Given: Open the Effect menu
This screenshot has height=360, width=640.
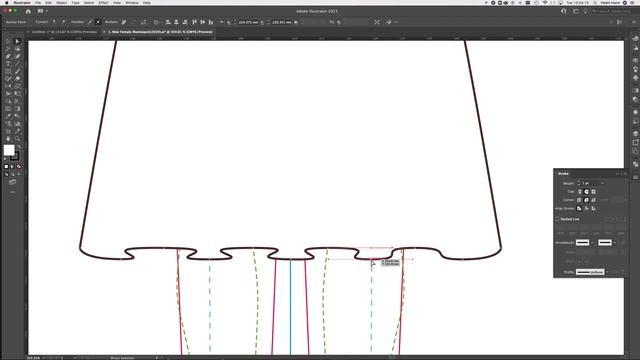Looking at the screenshot, I should 104,2.
